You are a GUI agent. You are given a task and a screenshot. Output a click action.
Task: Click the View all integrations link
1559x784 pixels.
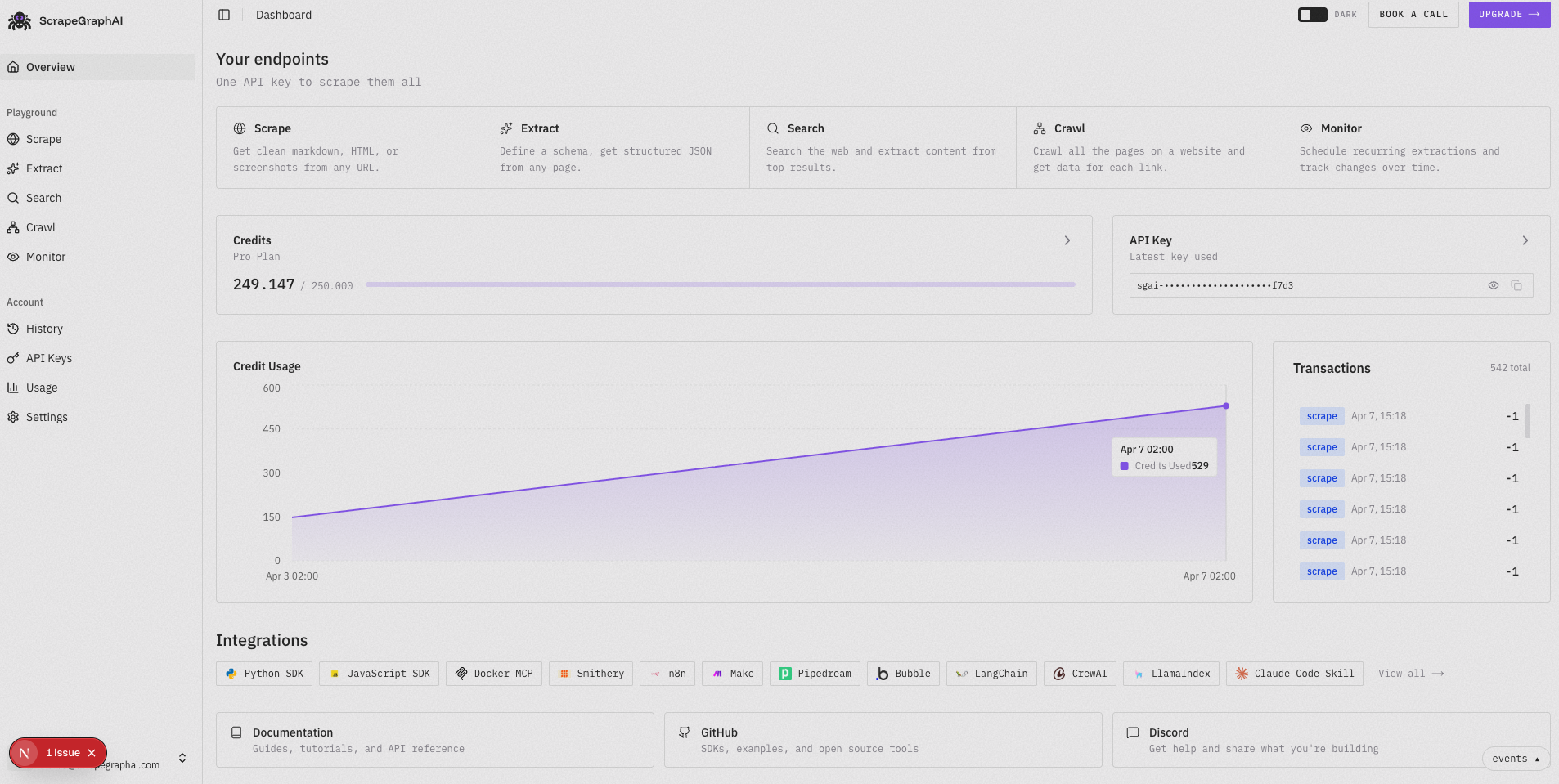click(x=1411, y=674)
